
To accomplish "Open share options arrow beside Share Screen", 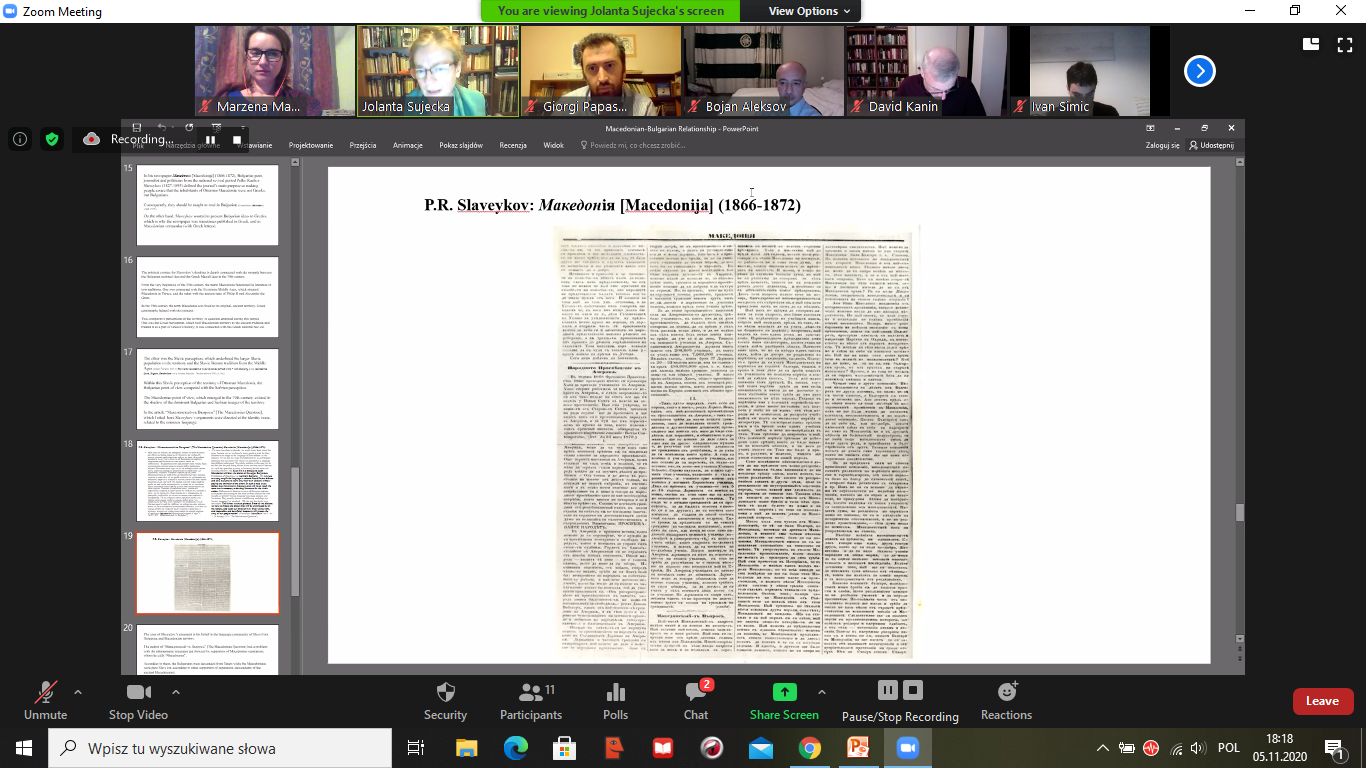I will 823,692.
